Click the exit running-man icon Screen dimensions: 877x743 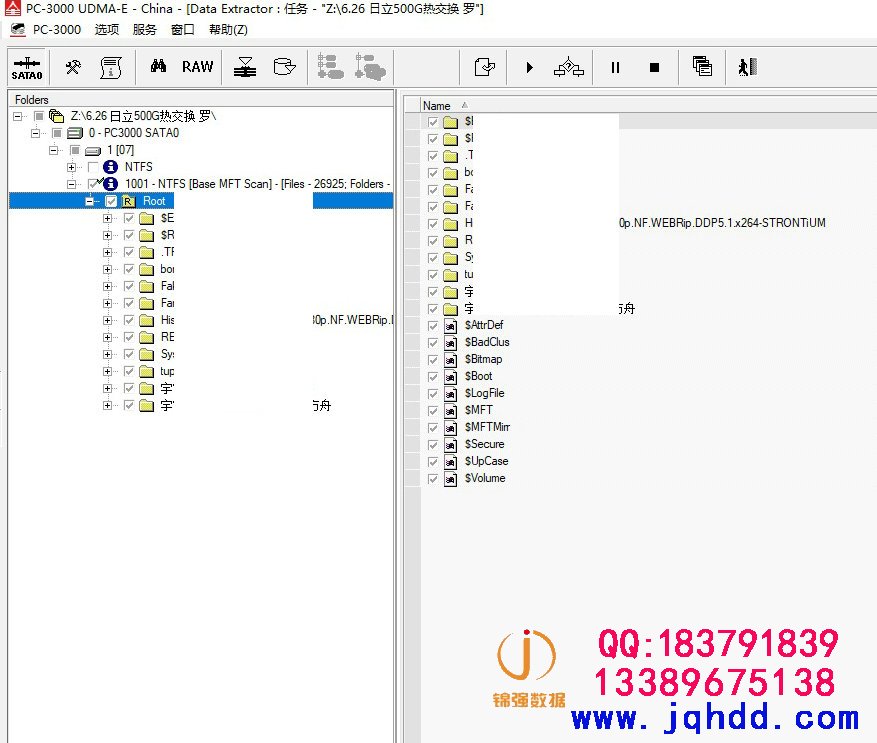pos(748,67)
